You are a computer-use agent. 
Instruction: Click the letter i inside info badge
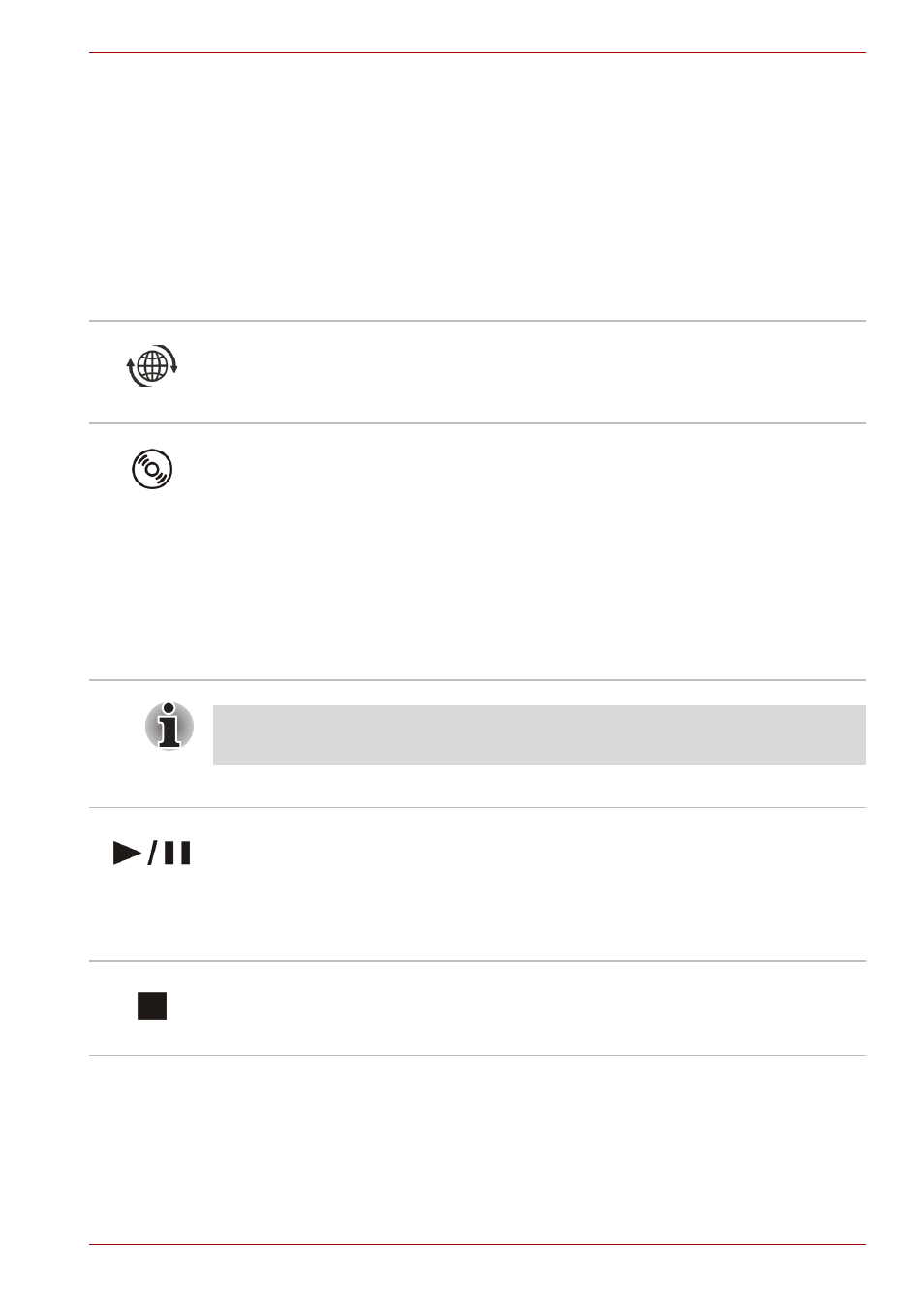point(169,725)
